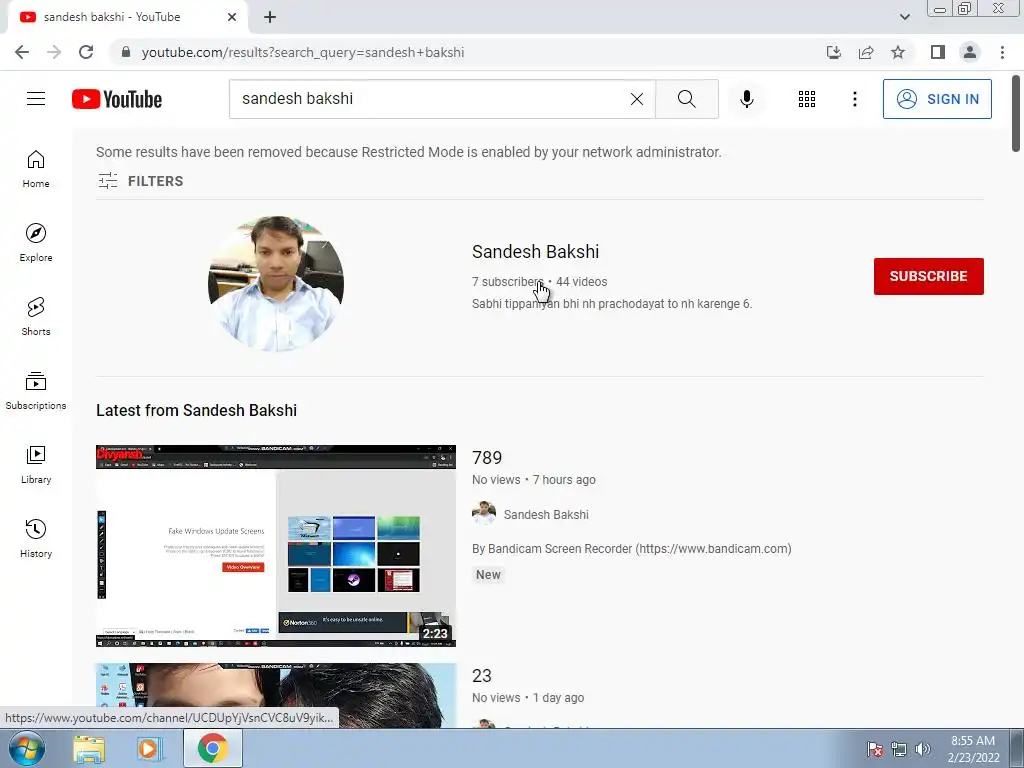Screen dimensions: 1024x768
Task: Click the page vertical scrollbar
Action: [x=1016, y=114]
